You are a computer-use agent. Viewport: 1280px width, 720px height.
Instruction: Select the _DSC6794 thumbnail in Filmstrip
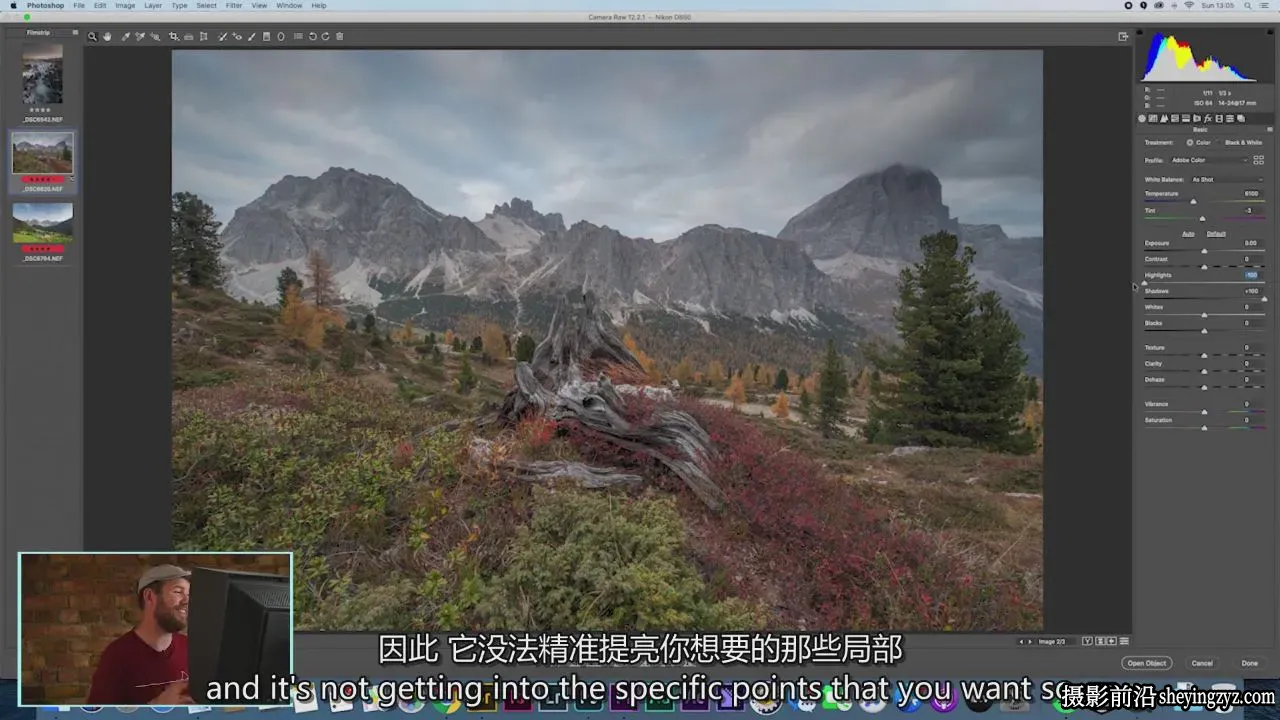click(42, 222)
